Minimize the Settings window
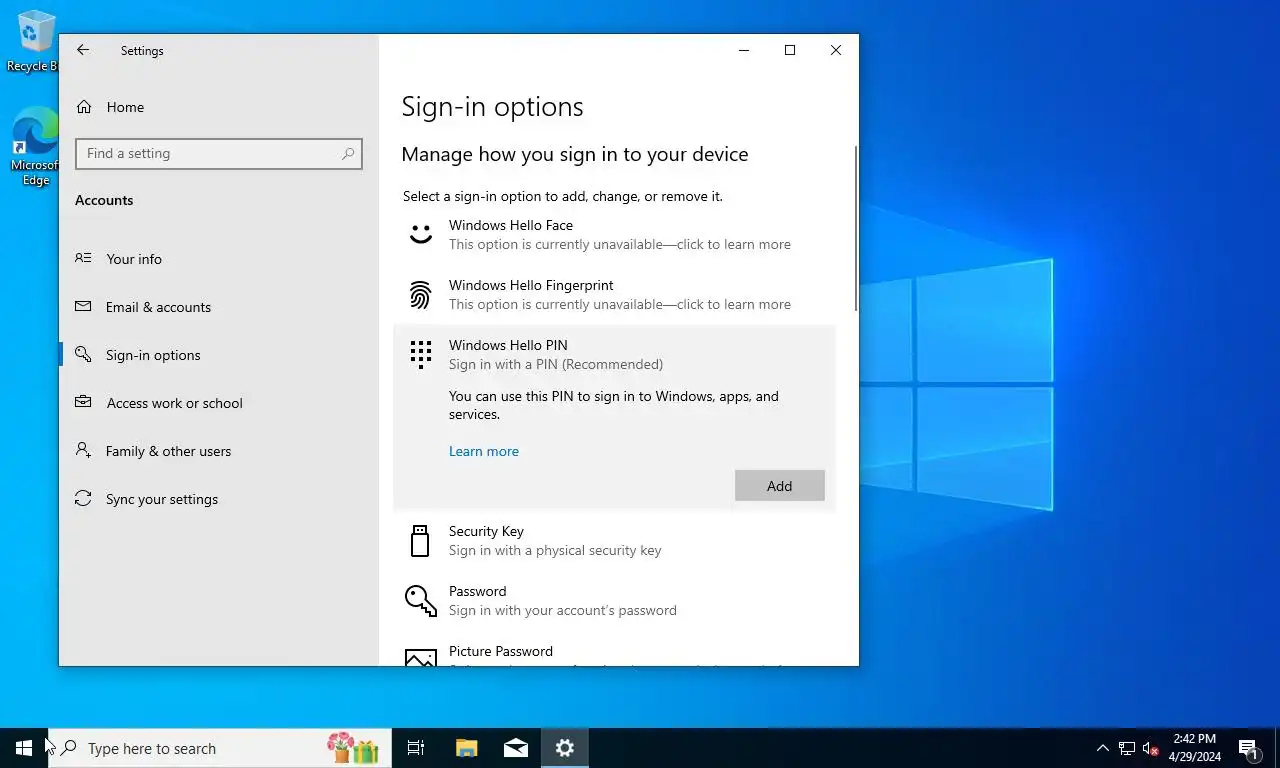 coord(744,50)
